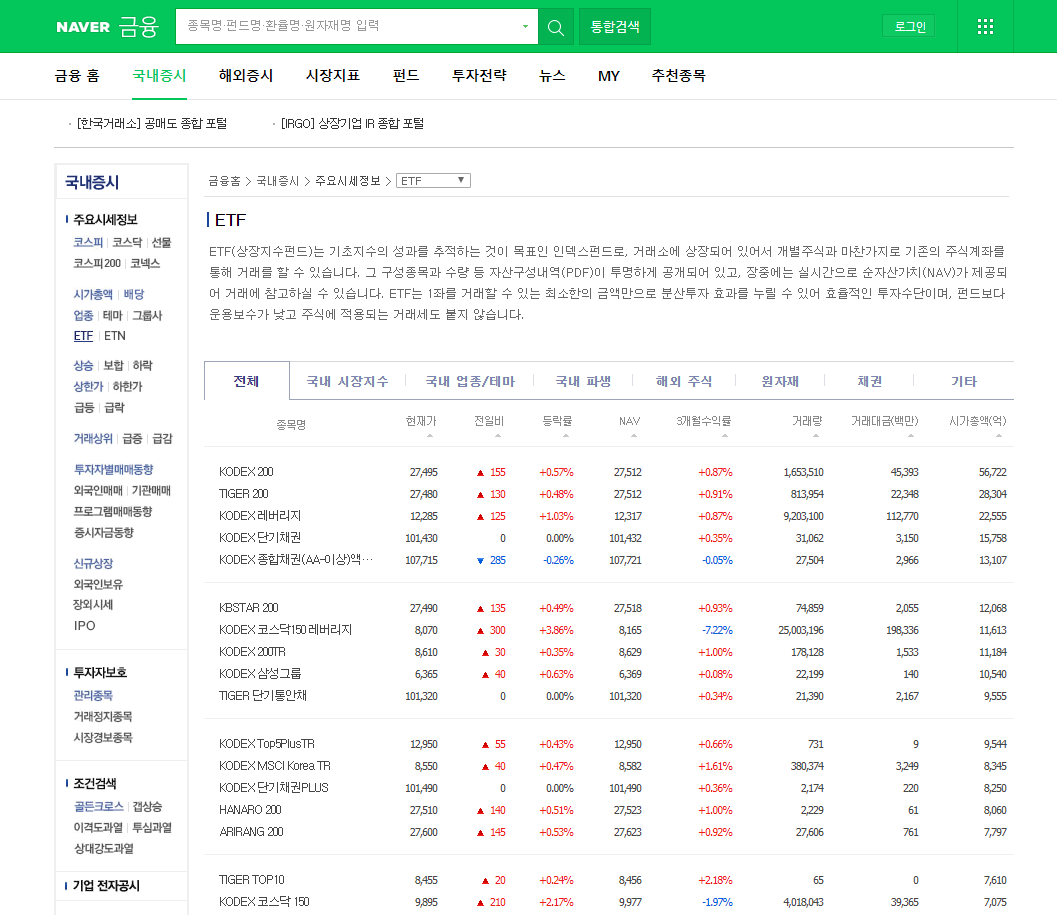Select the 국내 시장지수 tab

(347, 382)
